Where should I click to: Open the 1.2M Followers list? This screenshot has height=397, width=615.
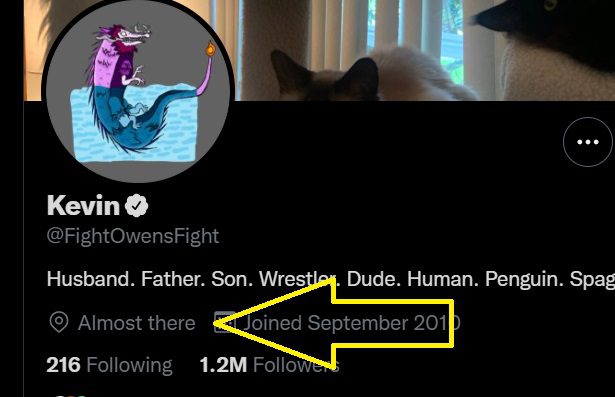pyautogui.click(x=269, y=365)
